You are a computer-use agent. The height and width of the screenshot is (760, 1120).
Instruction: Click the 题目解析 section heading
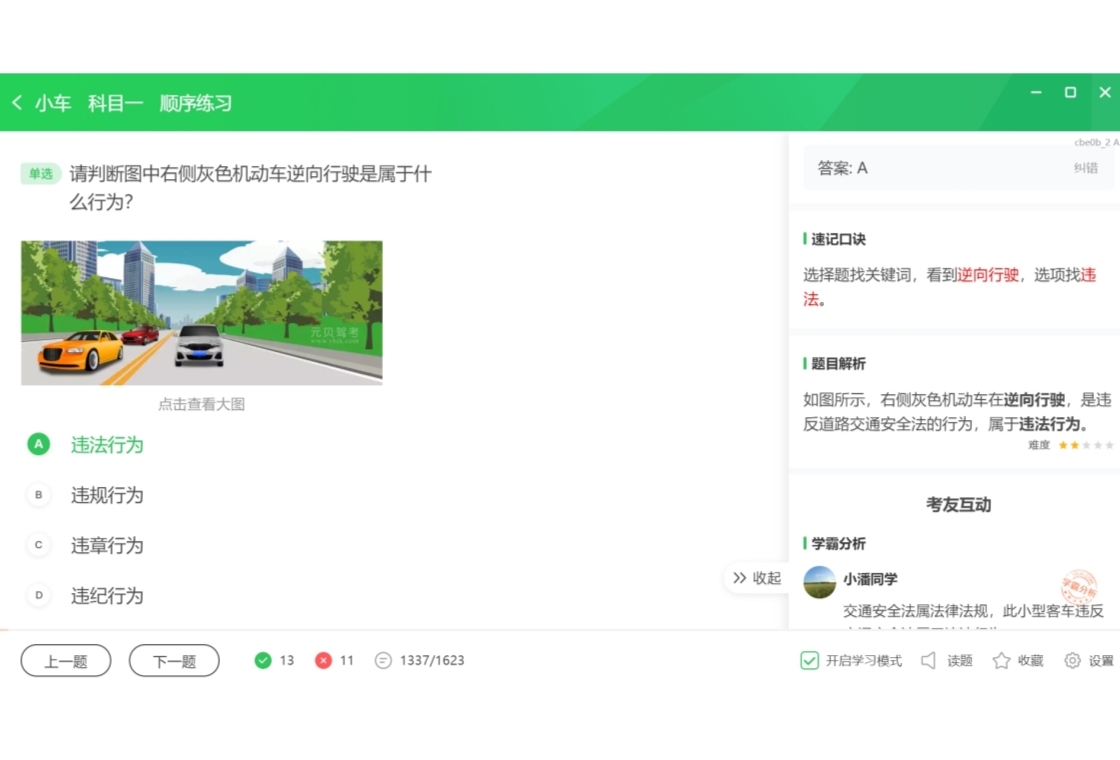(x=838, y=364)
